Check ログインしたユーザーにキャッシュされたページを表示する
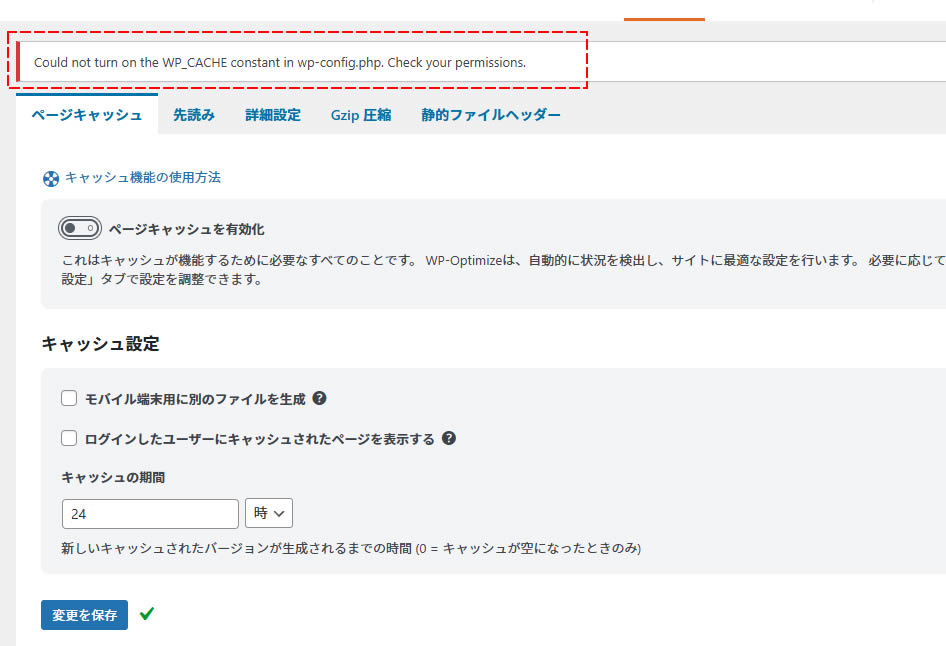Image resolution: width=946 pixels, height=646 pixels. 69,437
